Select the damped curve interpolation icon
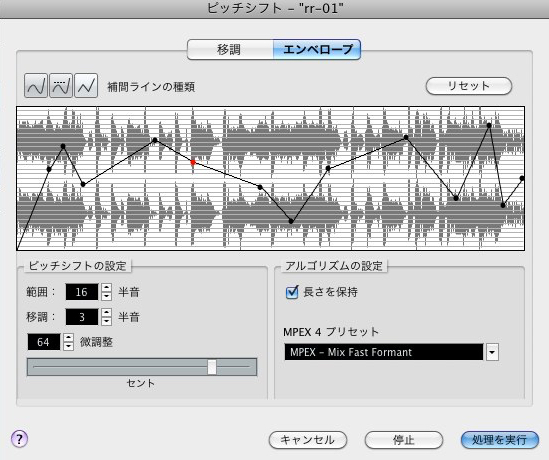549x460 pixels. pos(61,86)
